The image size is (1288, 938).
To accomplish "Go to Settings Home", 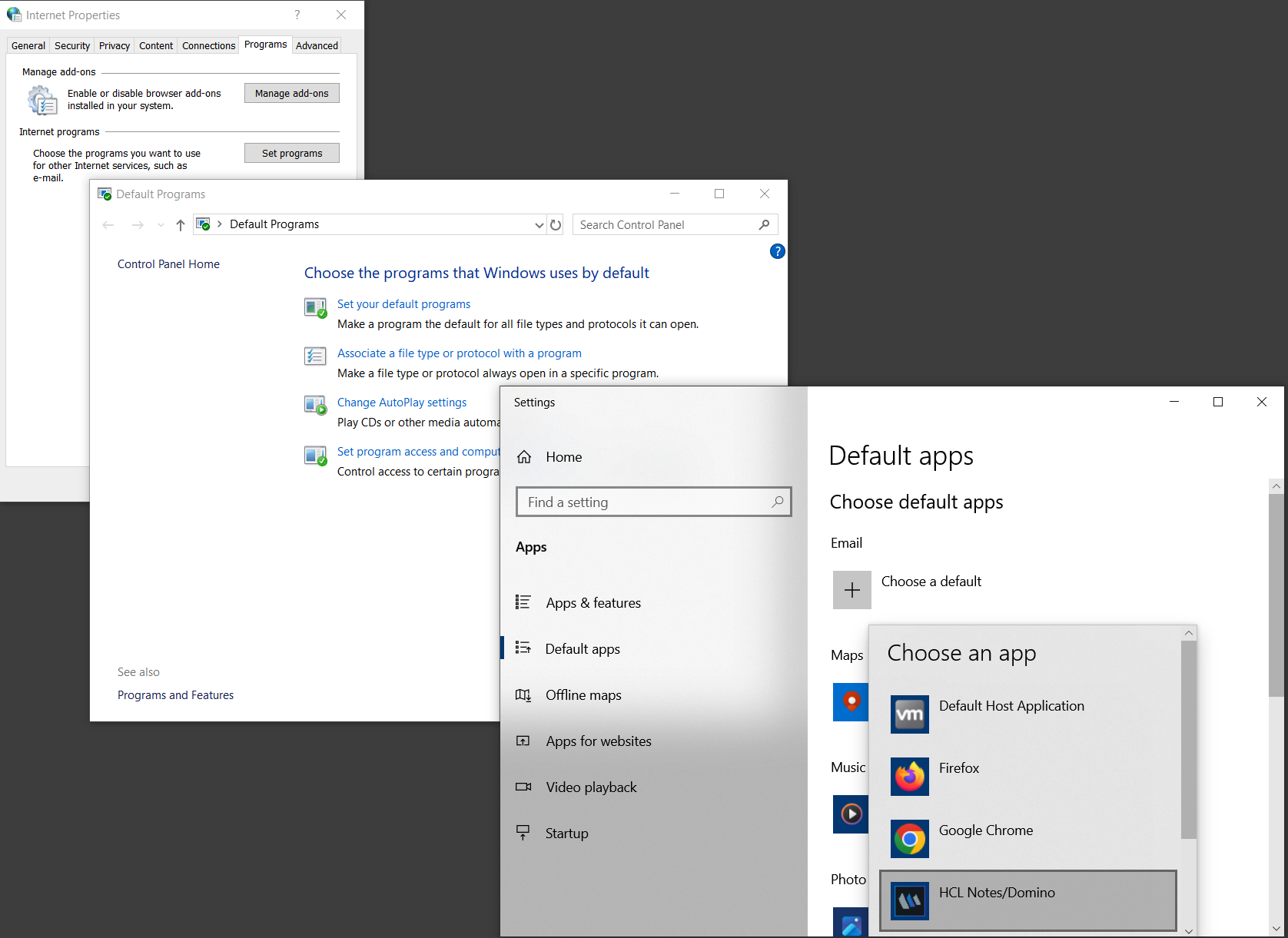I will tap(563, 456).
